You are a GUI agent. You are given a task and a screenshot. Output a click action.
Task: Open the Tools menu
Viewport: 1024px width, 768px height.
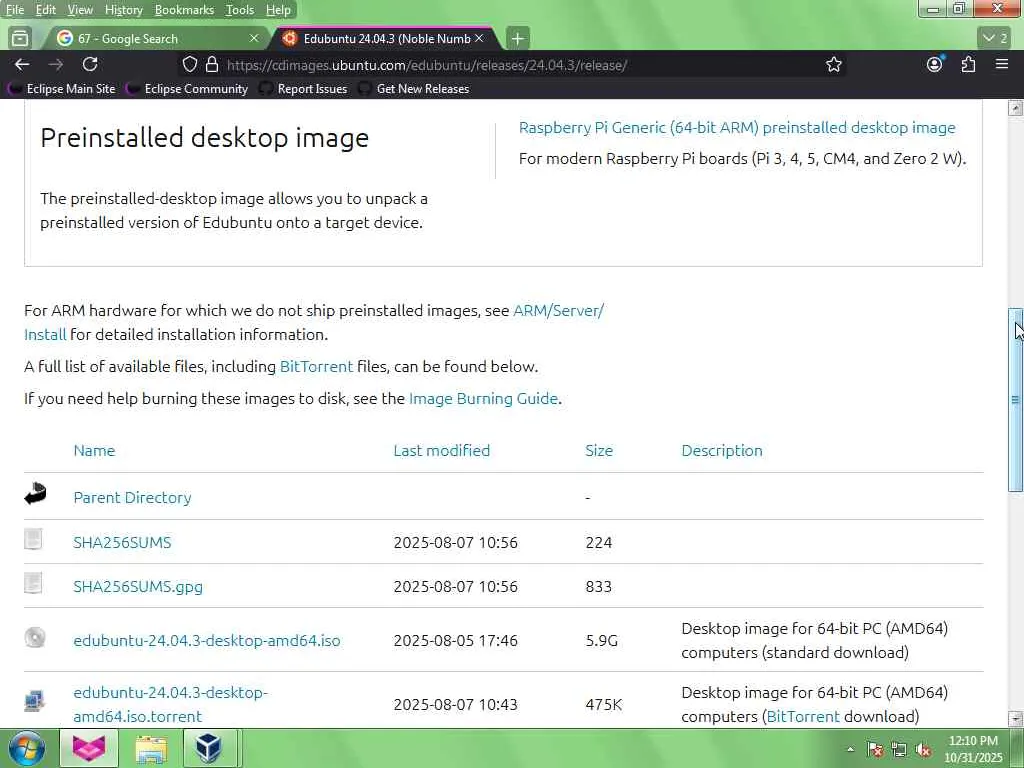(x=240, y=10)
